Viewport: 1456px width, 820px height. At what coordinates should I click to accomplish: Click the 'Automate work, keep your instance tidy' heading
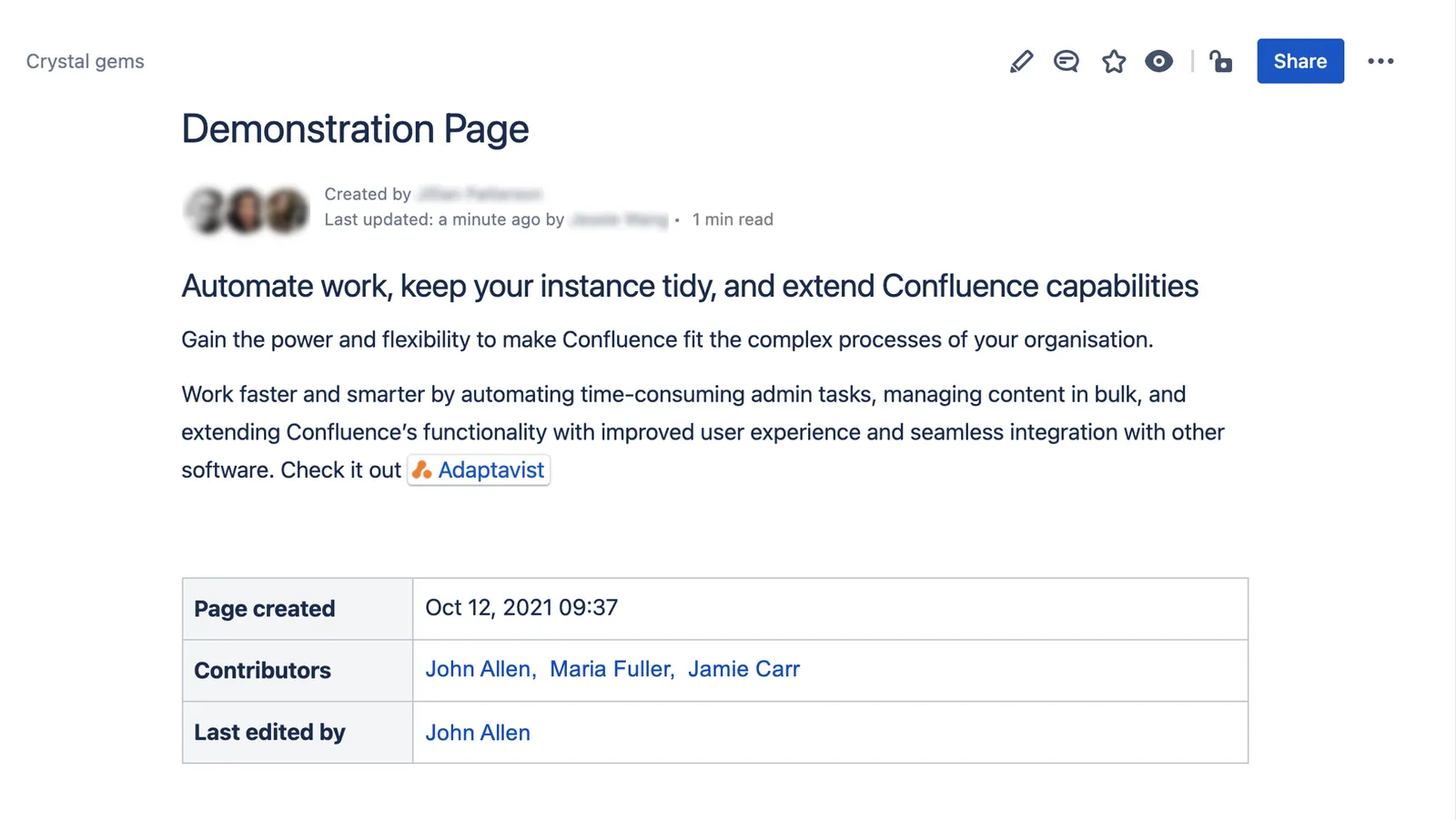pos(690,286)
